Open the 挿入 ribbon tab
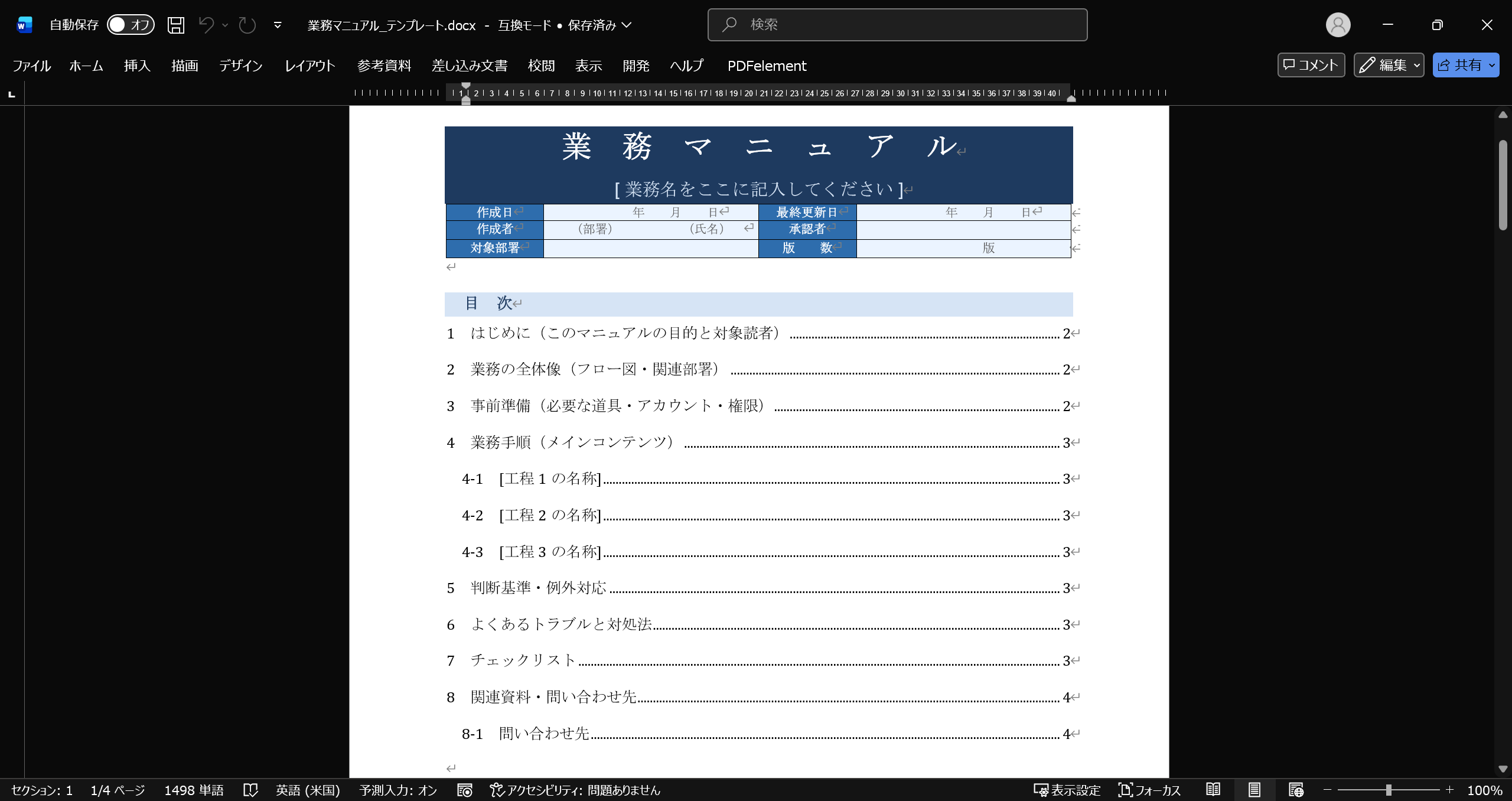The image size is (1512, 801). point(137,66)
